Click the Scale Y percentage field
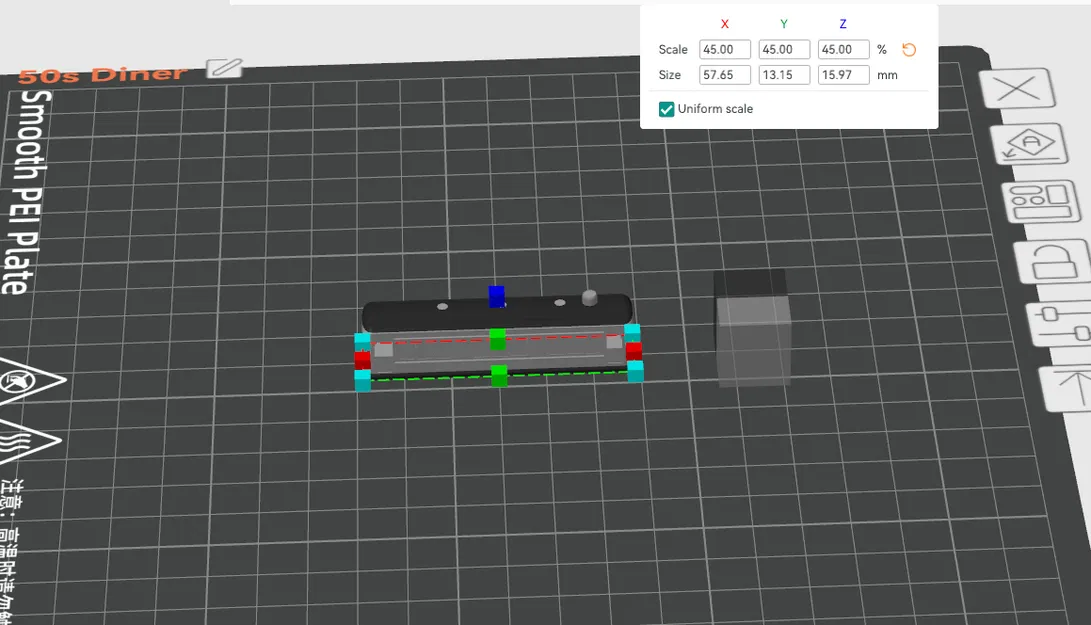The height and width of the screenshot is (625, 1091). pos(784,49)
